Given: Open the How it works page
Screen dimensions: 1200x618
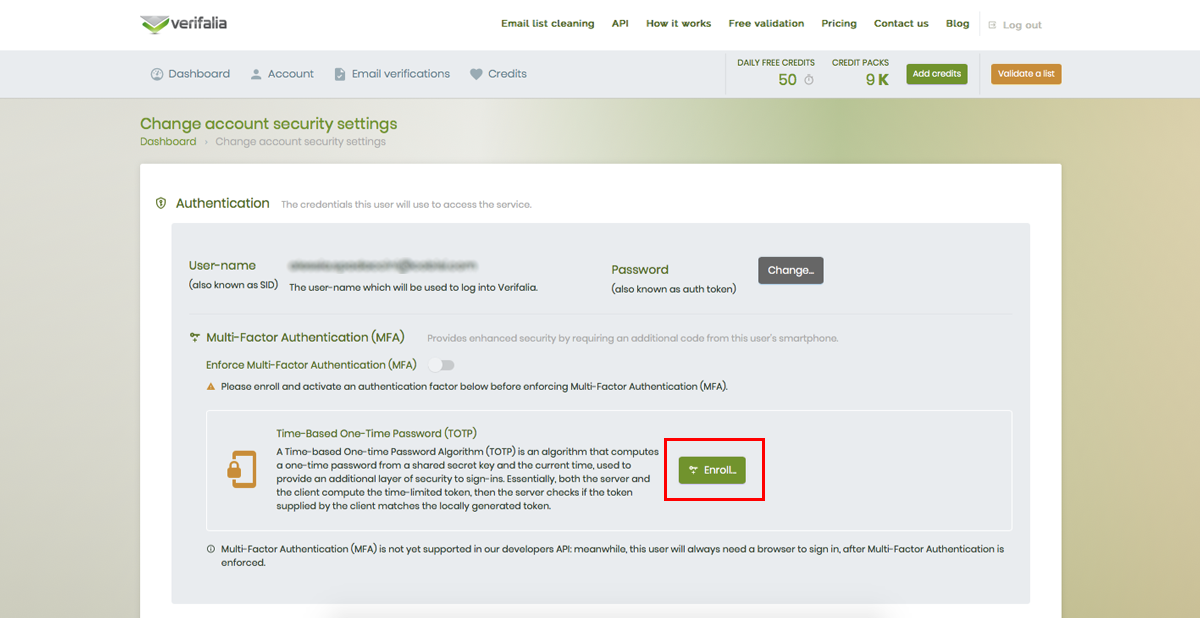Looking at the screenshot, I should pyautogui.click(x=678, y=24).
